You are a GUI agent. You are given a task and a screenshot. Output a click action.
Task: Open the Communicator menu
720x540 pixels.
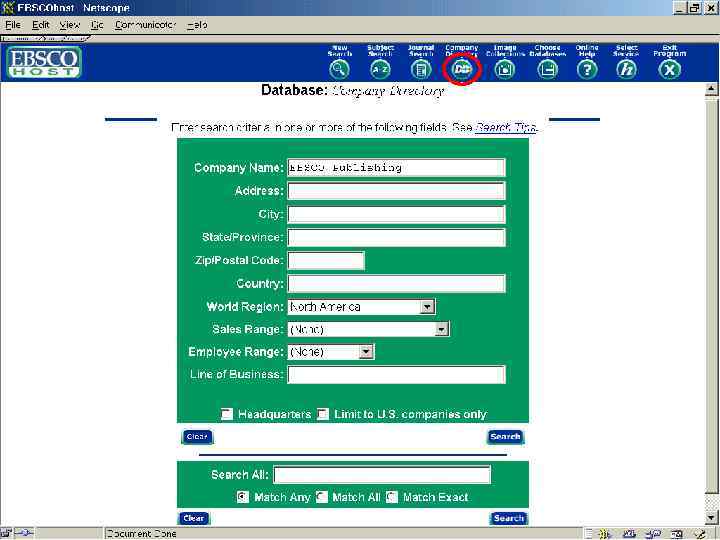pos(145,25)
